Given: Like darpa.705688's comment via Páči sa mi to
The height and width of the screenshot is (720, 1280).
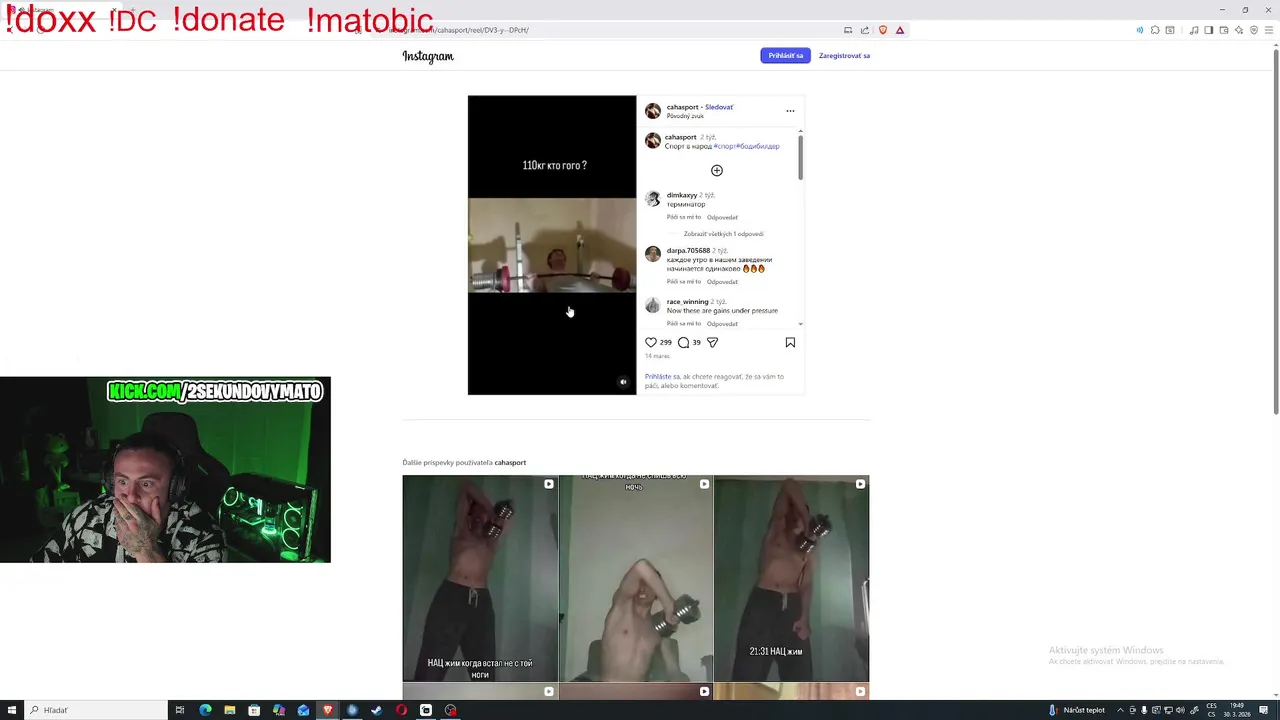Looking at the screenshot, I should (x=684, y=282).
